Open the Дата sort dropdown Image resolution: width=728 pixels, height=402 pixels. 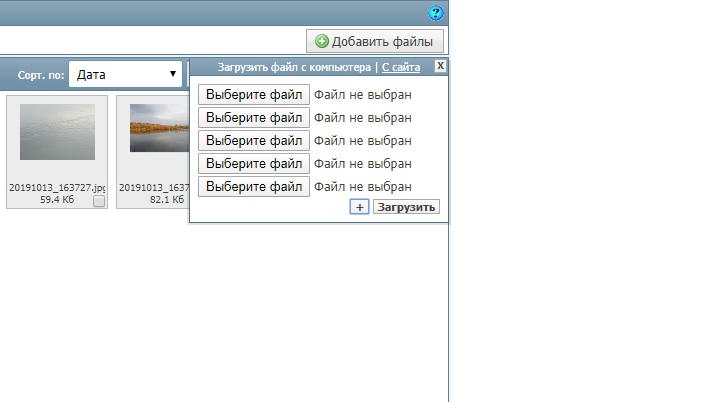tap(125, 74)
